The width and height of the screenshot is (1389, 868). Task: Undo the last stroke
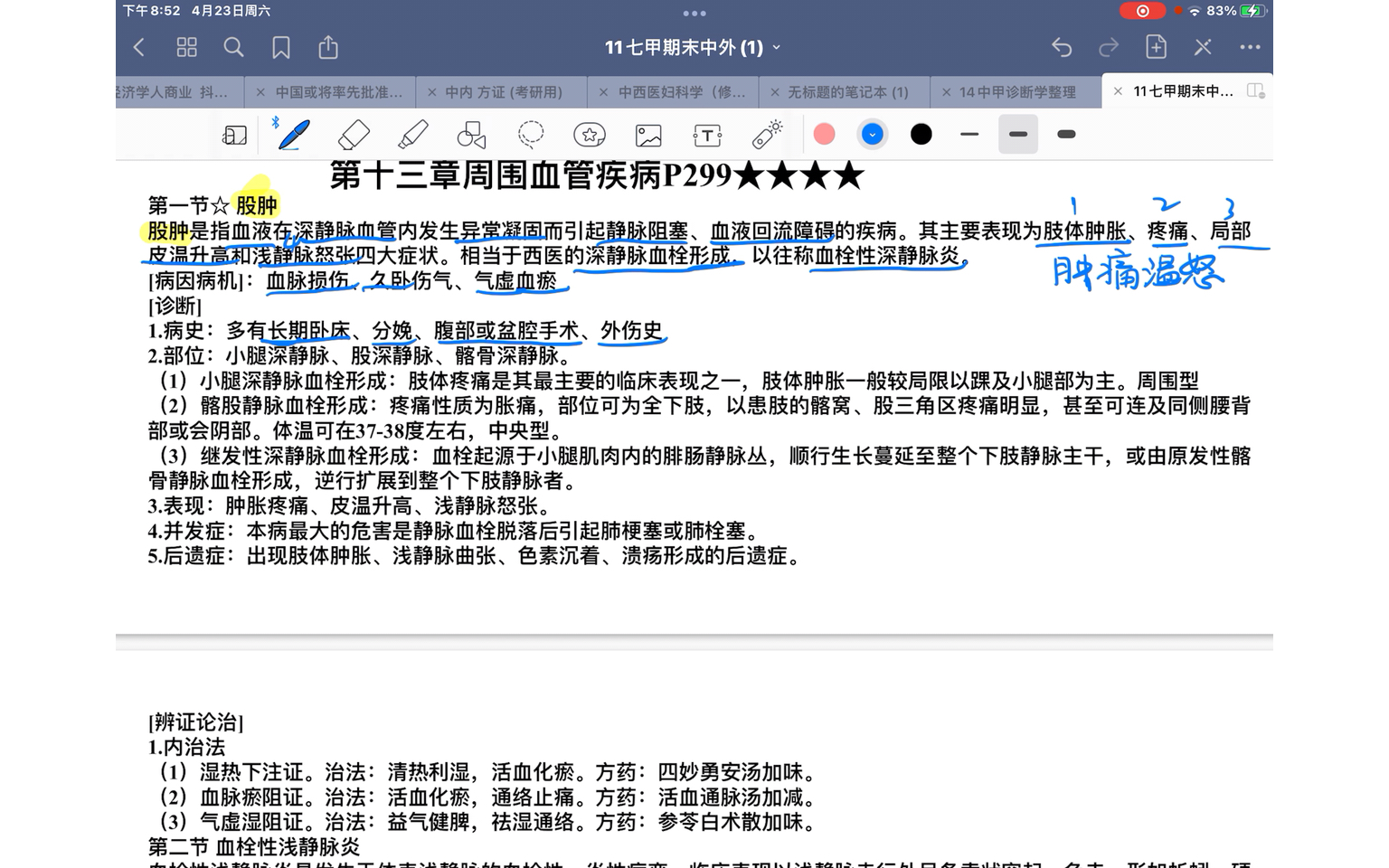pyautogui.click(x=1062, y=47)
